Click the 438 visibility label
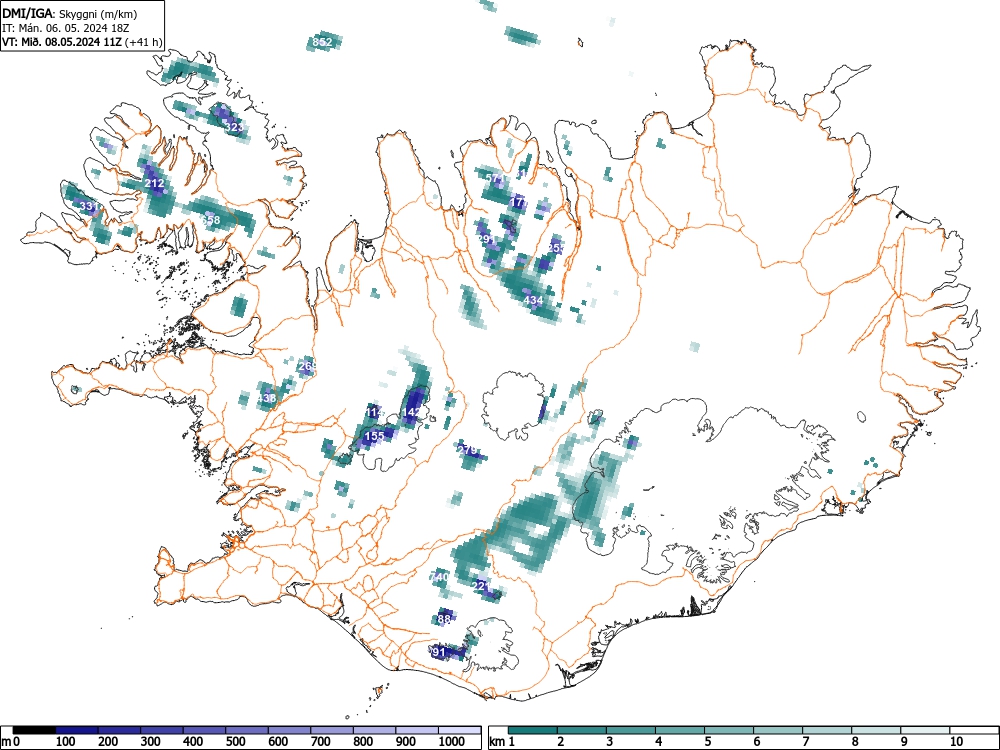Screen dimensions: 1000x750 click(x=267, y=398)
